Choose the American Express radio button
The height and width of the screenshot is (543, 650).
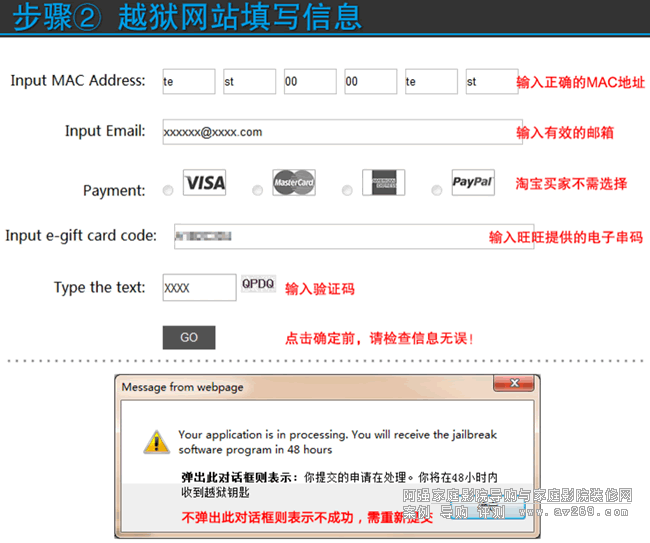pyautogui.click(x=346, y=190)
